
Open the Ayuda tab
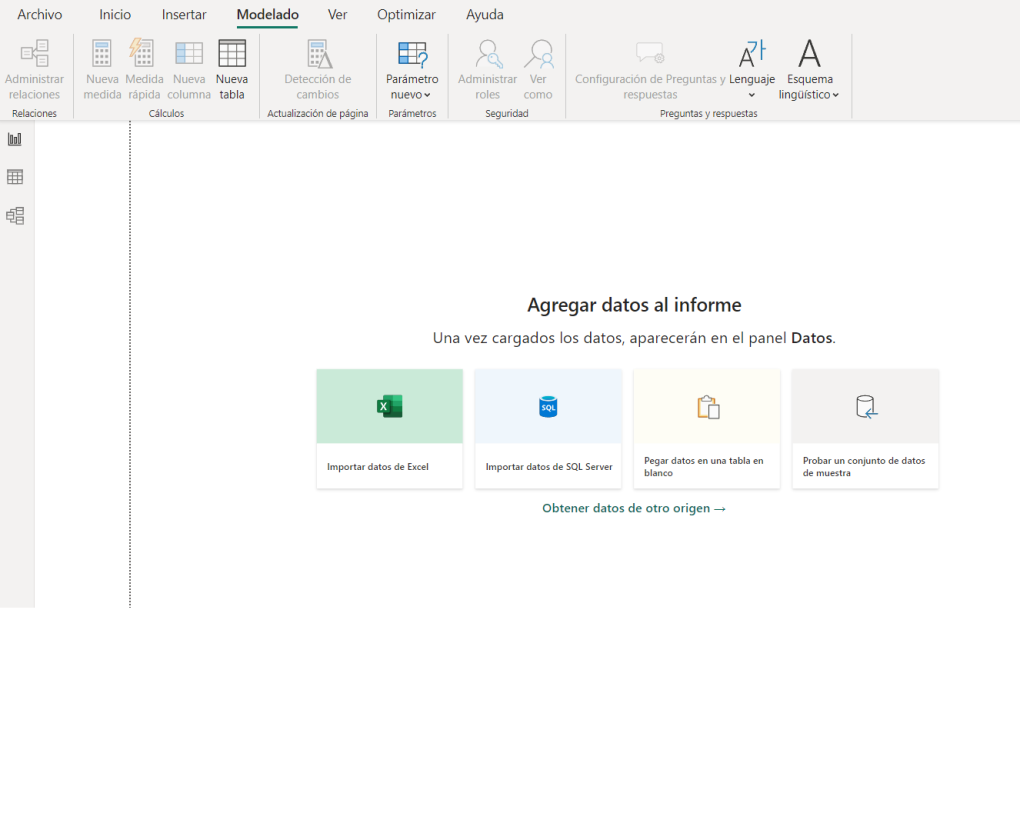[485, 14]
